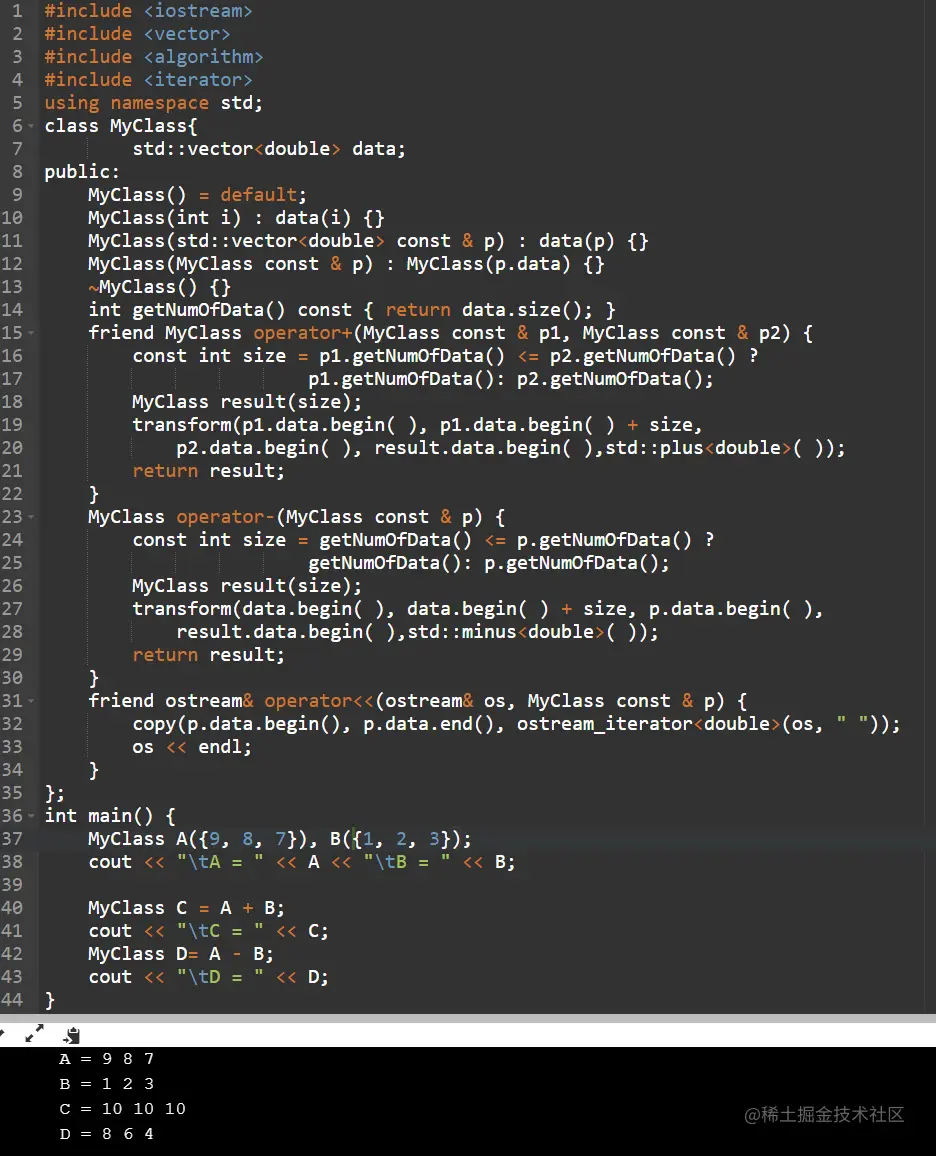Click 'return result;' on line 29

point(209,655)
